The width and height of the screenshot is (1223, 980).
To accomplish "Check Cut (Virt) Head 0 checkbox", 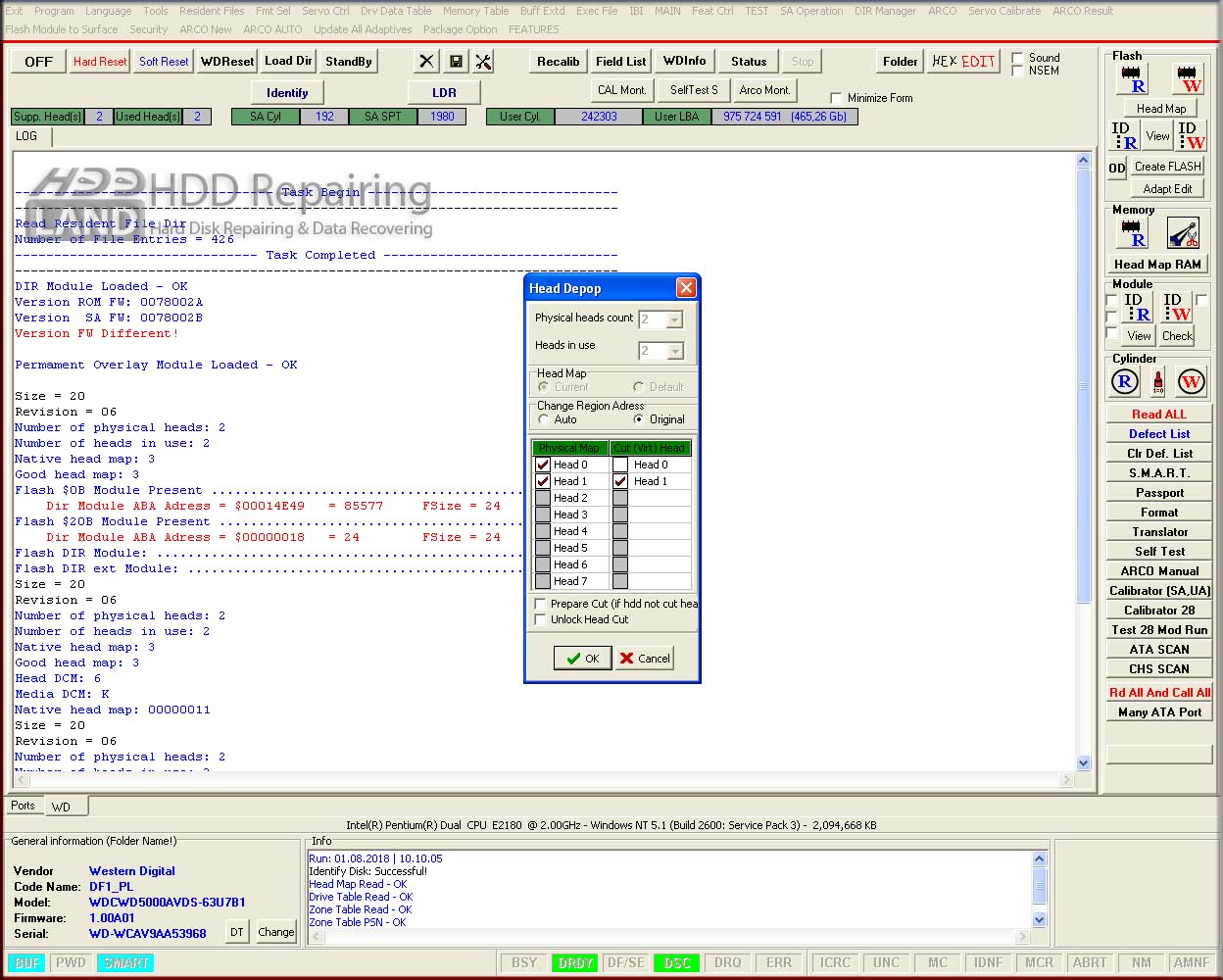I will tap(620, 465).
